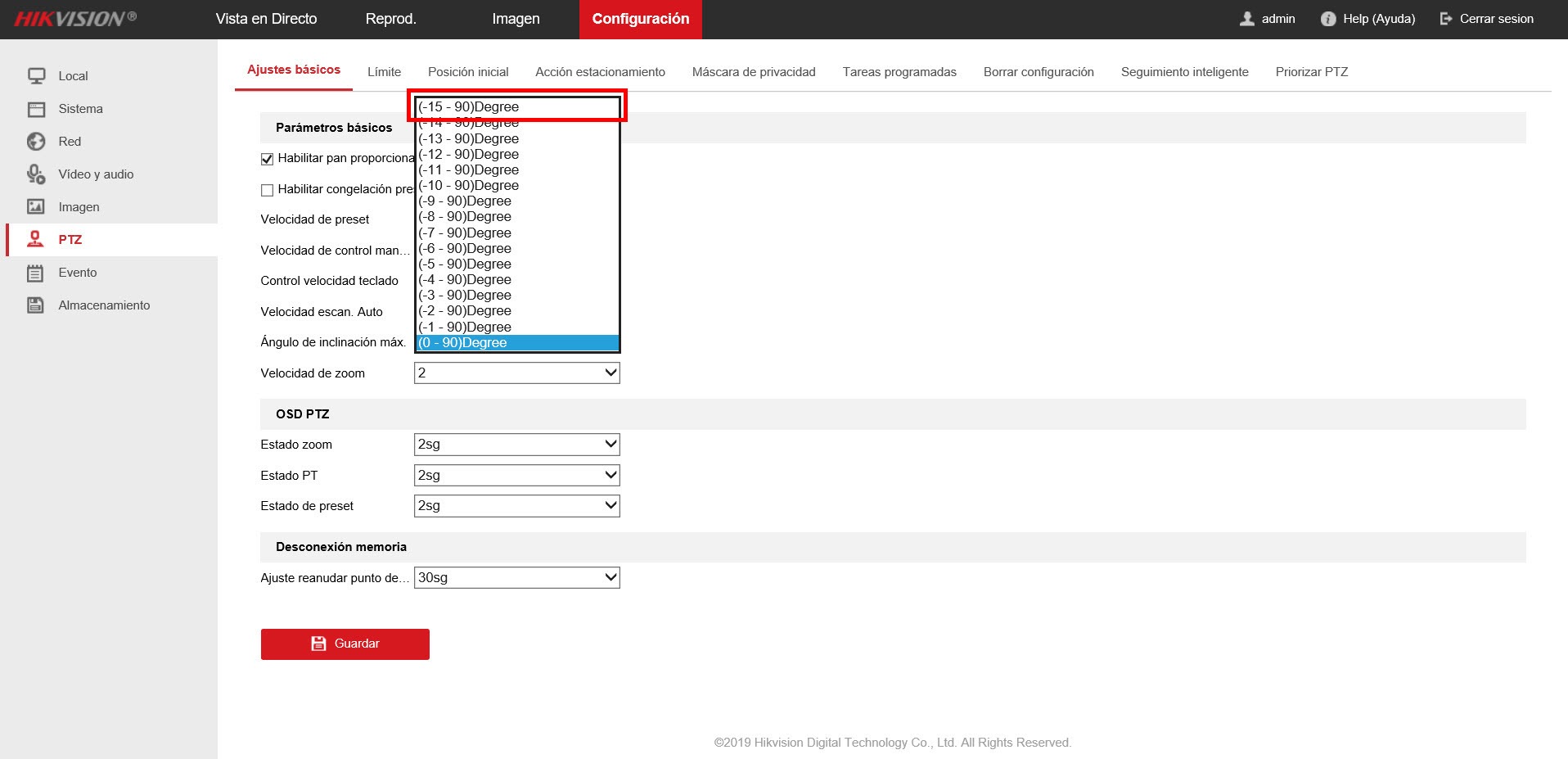Select the Evento calendar icon
Screen dimensions: 1568x759
(35, 273)
